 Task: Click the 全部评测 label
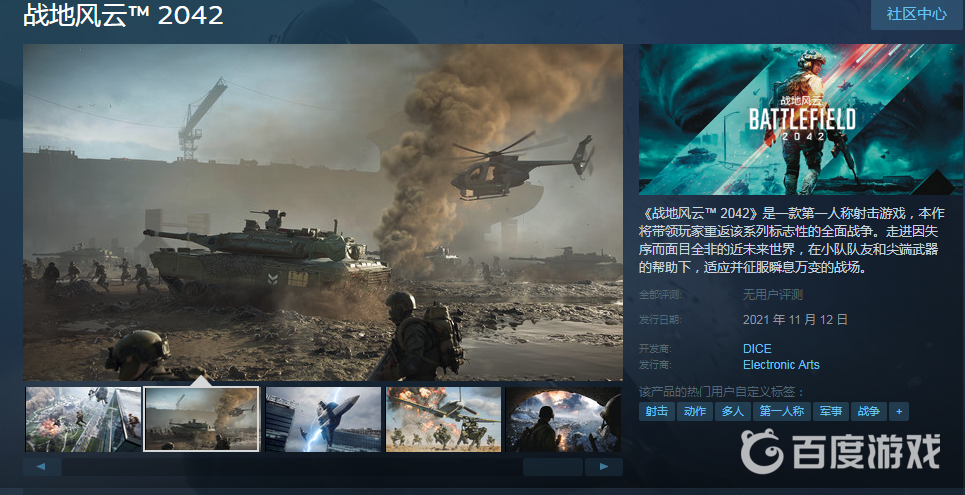click(660, 295)
